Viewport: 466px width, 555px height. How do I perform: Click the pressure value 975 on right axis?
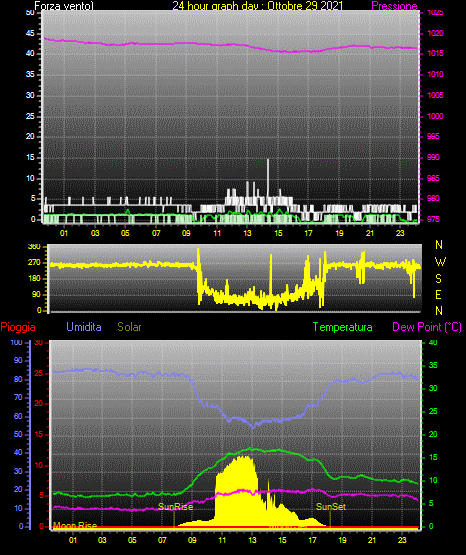click(433, 219)
